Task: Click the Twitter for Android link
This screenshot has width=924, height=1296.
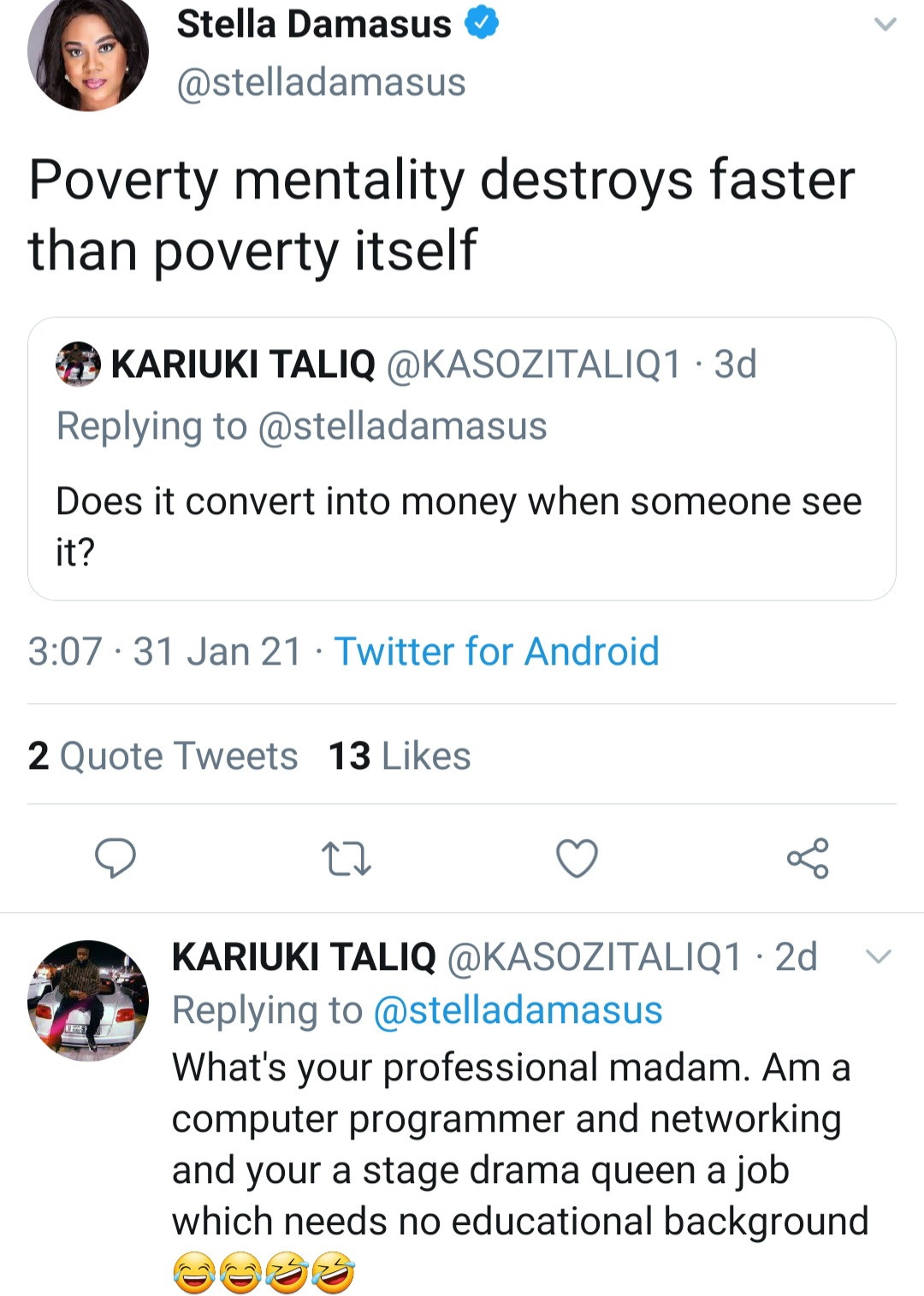Action: (x=496, y=652)
